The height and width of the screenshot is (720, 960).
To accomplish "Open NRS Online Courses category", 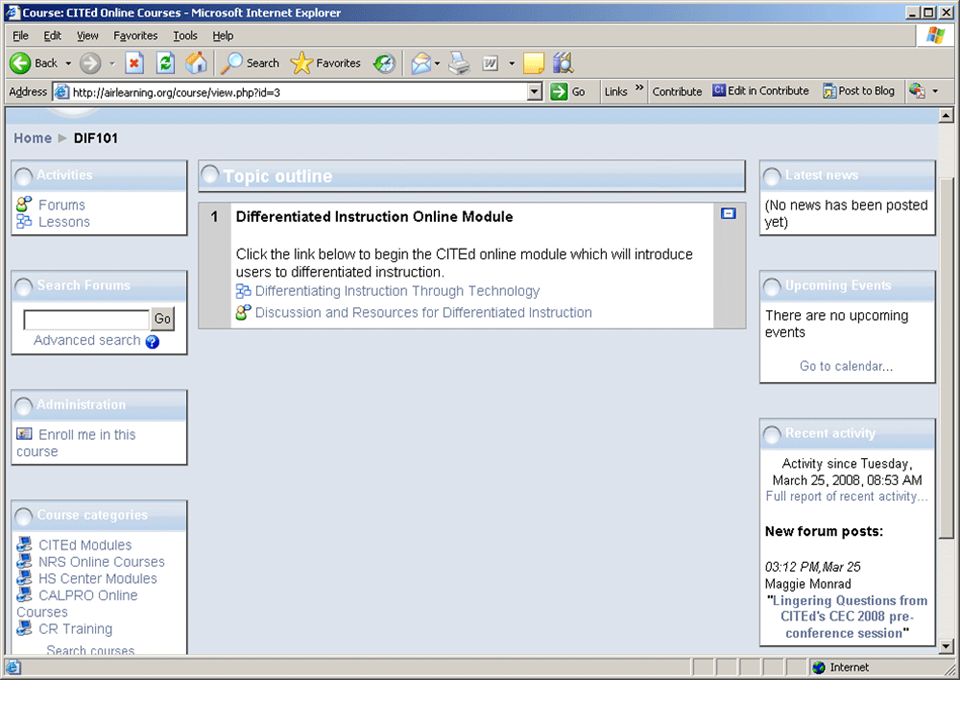I will coord(101,562).
